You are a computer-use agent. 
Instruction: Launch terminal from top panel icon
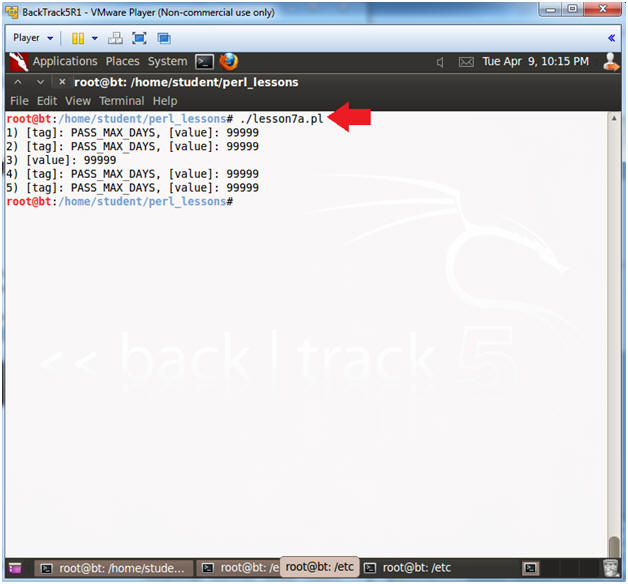tap(204, 62)
